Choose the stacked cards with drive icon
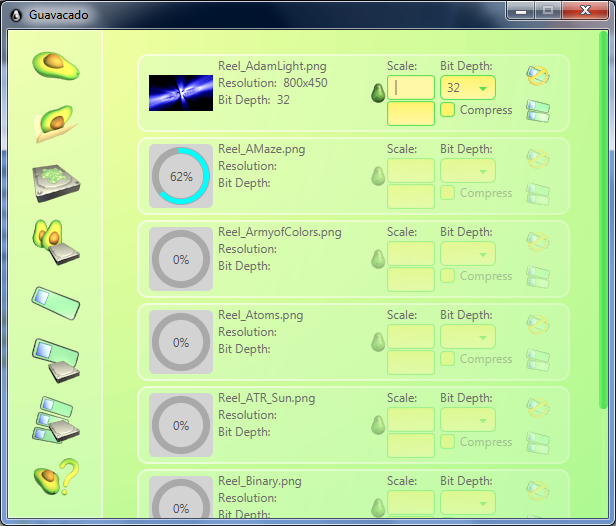 coord(56,420)
